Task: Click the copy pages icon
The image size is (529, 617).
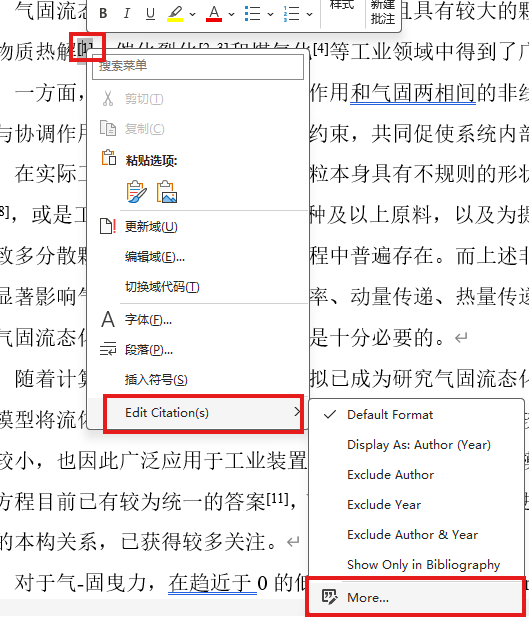Action: tap(108, 129)
